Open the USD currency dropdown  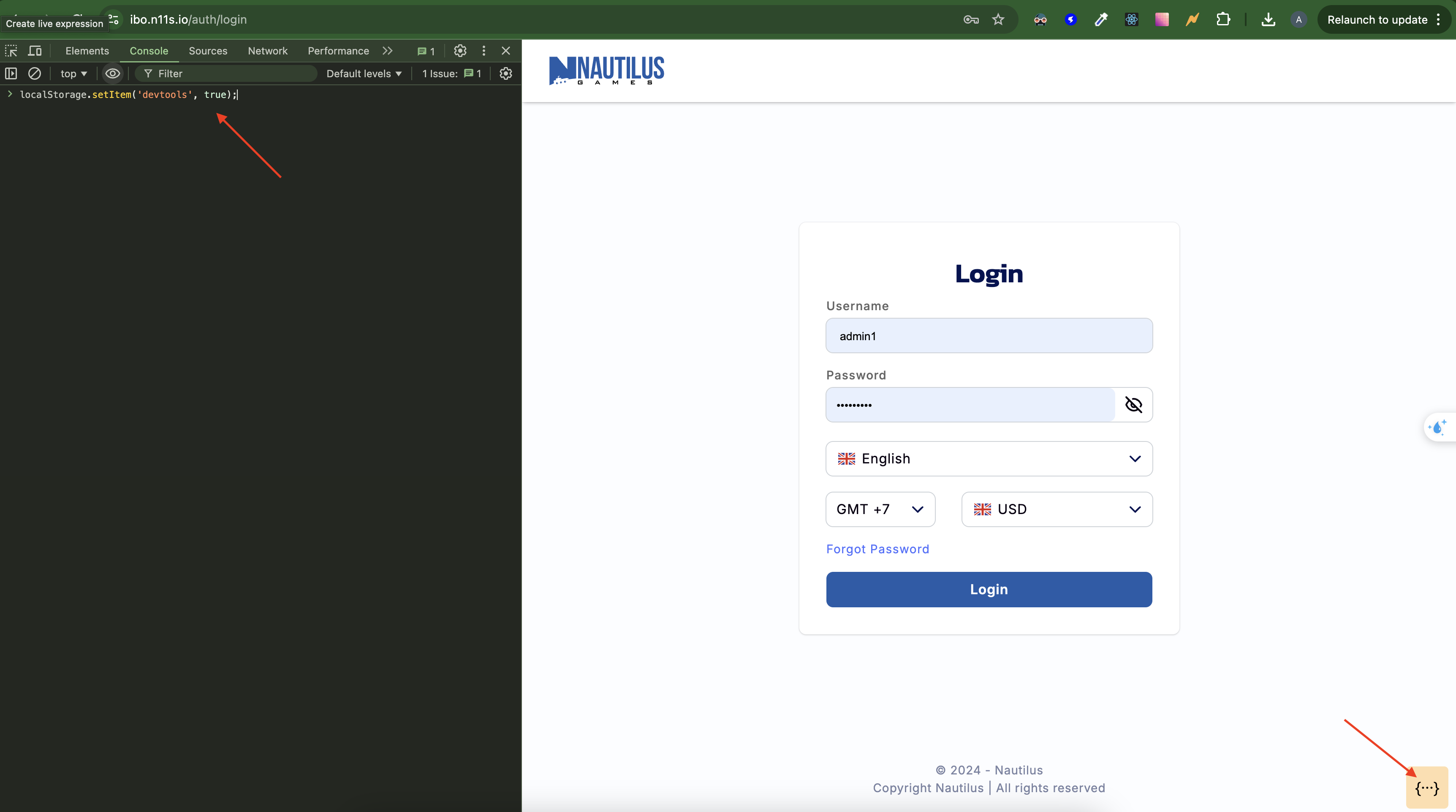click(1057, 509)
